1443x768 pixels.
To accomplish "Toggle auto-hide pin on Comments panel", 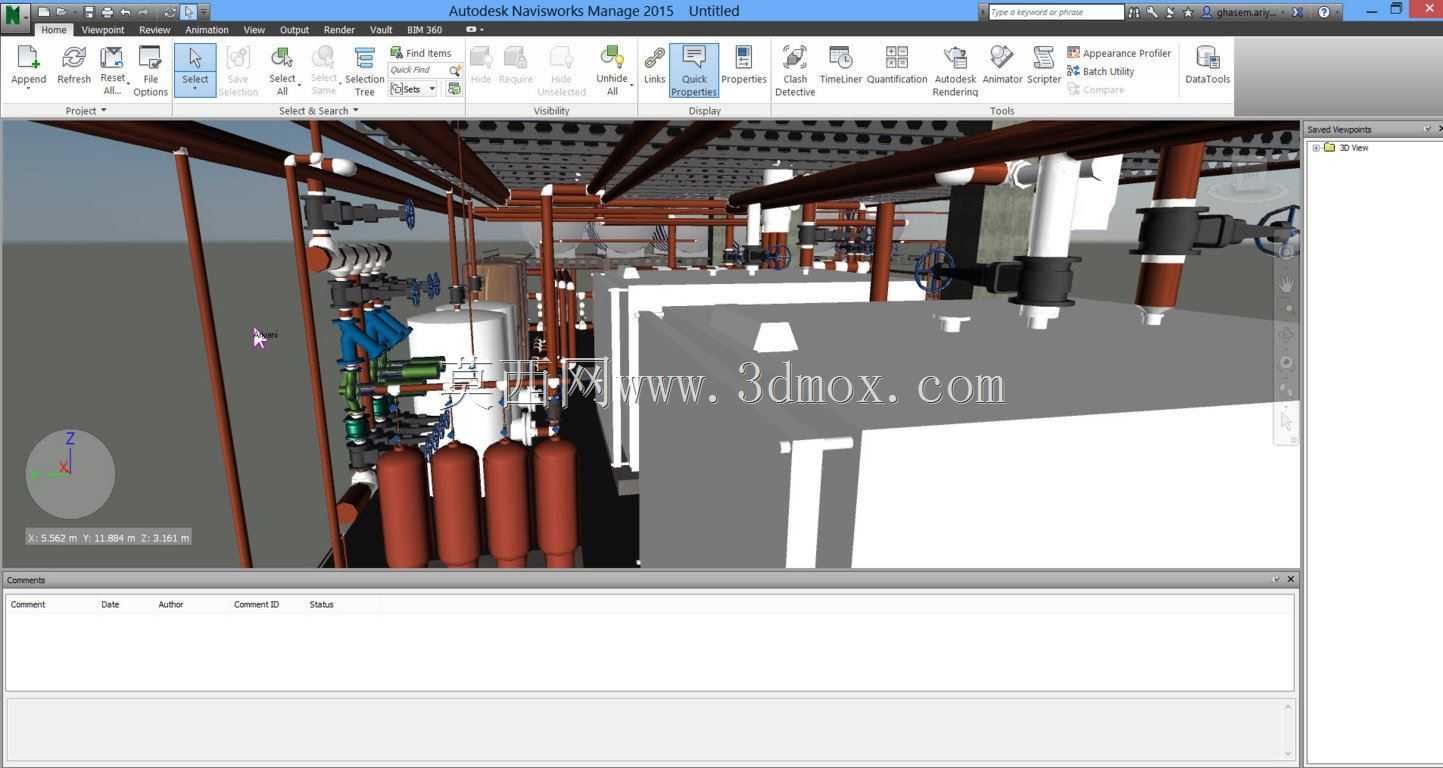I will click(1276, 579).
